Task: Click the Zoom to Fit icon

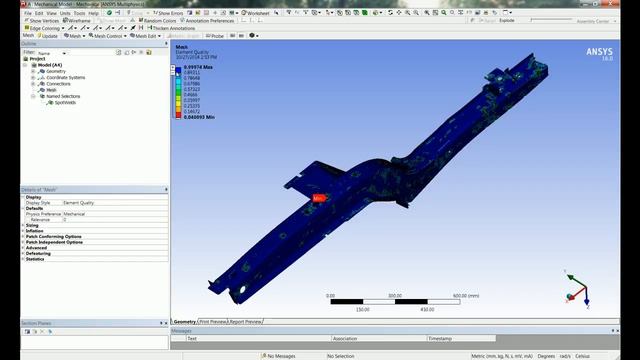Action: 427,13
